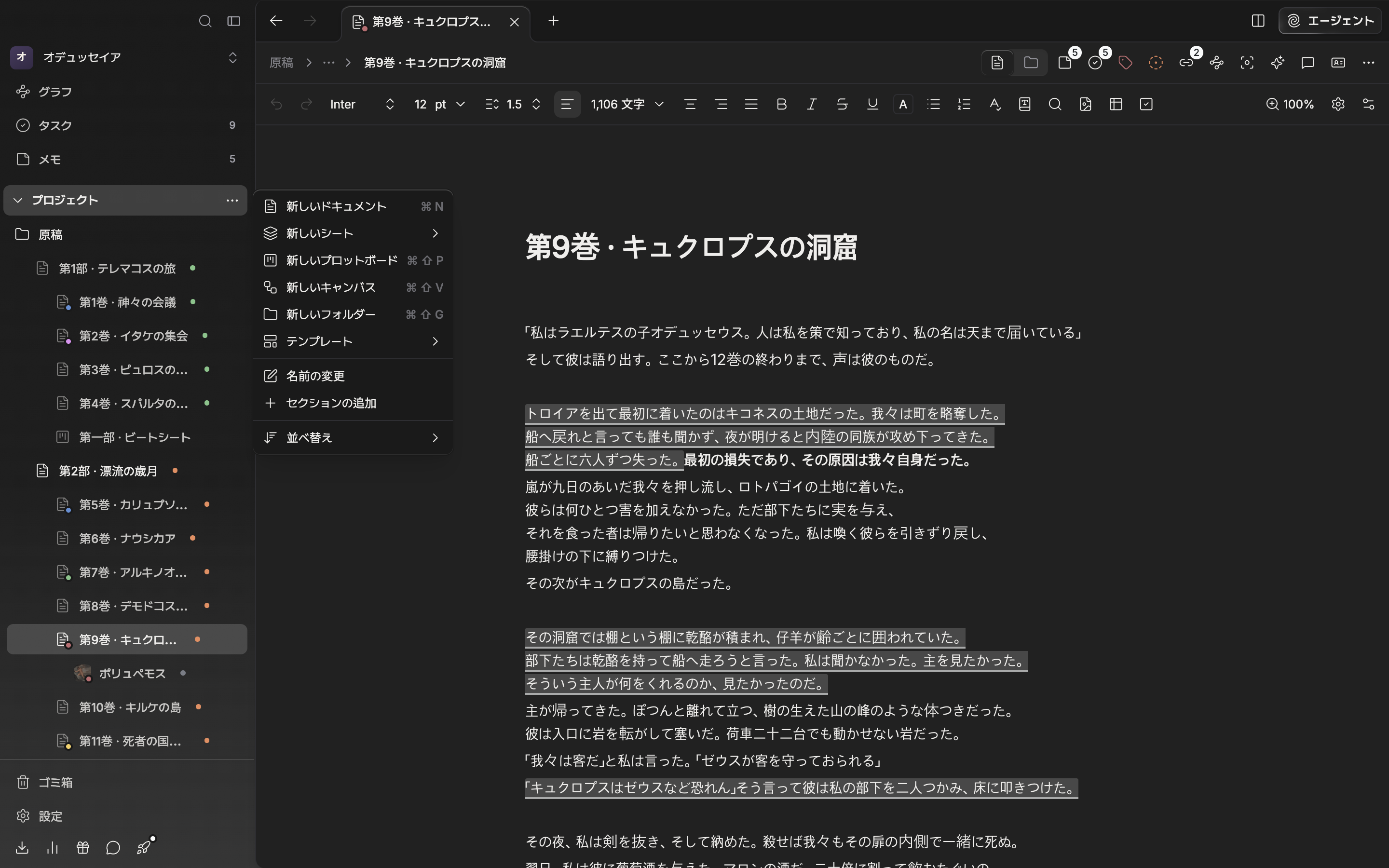This screenshot has height=868, width=1389.
Task: Insert a table from toolbar
Action: click(1116, 104)
